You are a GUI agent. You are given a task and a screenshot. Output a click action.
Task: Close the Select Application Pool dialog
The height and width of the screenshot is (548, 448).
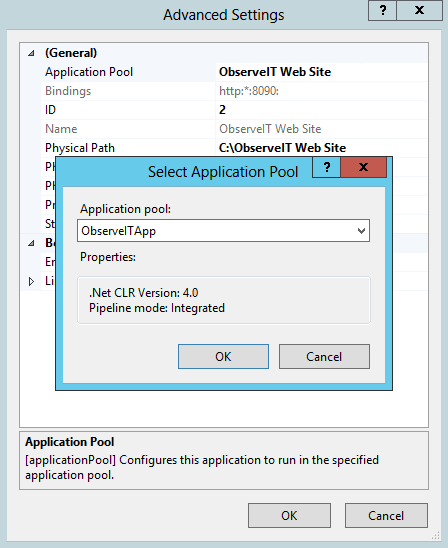pos(363,167)
